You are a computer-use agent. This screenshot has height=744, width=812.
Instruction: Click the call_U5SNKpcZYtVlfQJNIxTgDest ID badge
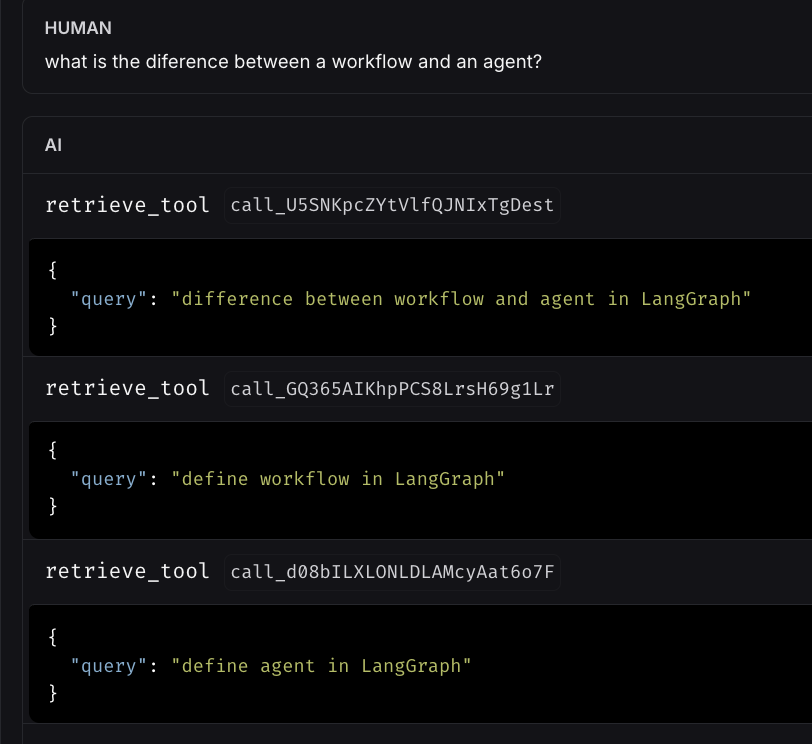392,205
